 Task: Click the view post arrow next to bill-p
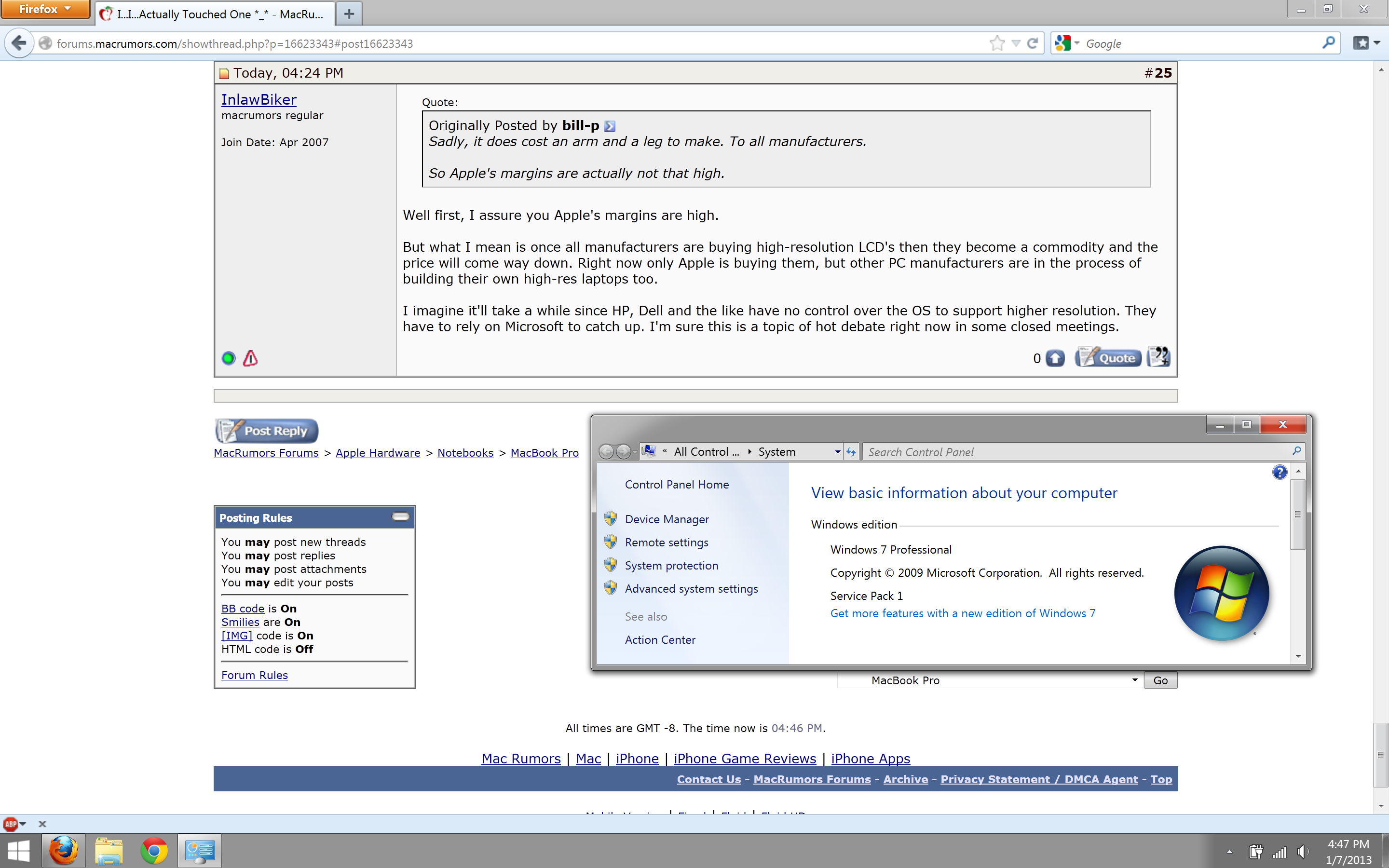(x=610, y=126)
